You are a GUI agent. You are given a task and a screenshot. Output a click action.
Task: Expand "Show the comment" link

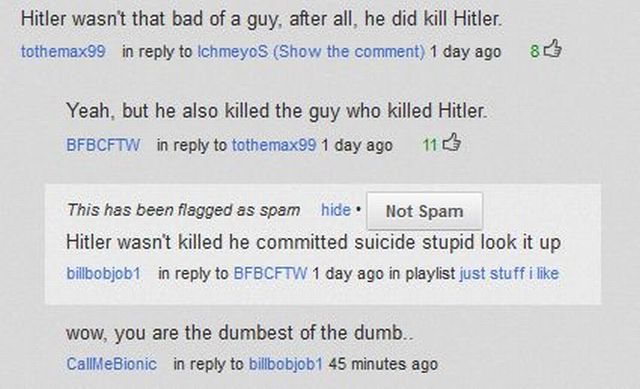pos(349,51)
